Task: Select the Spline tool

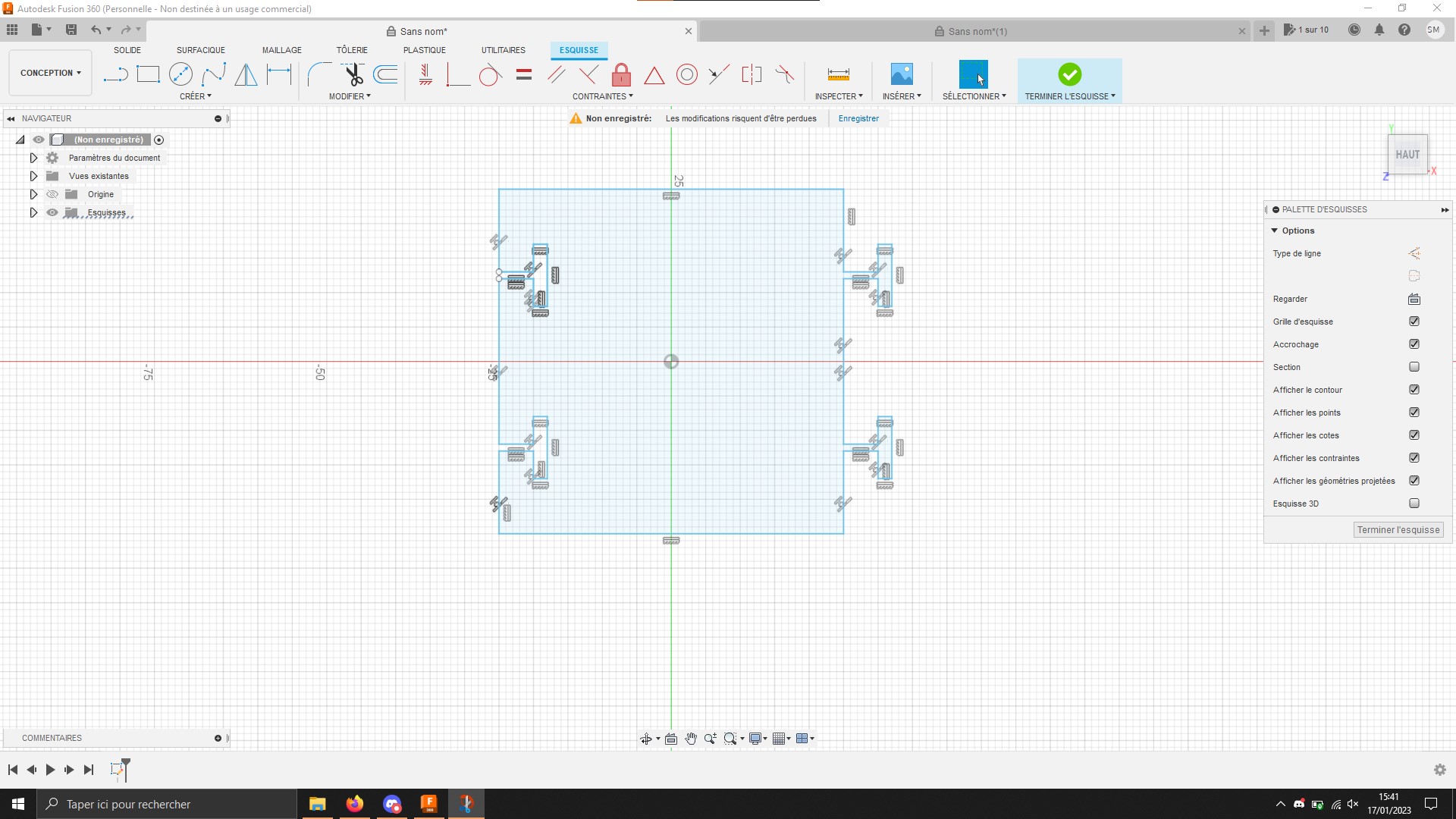Action: (x=214, y=74)
